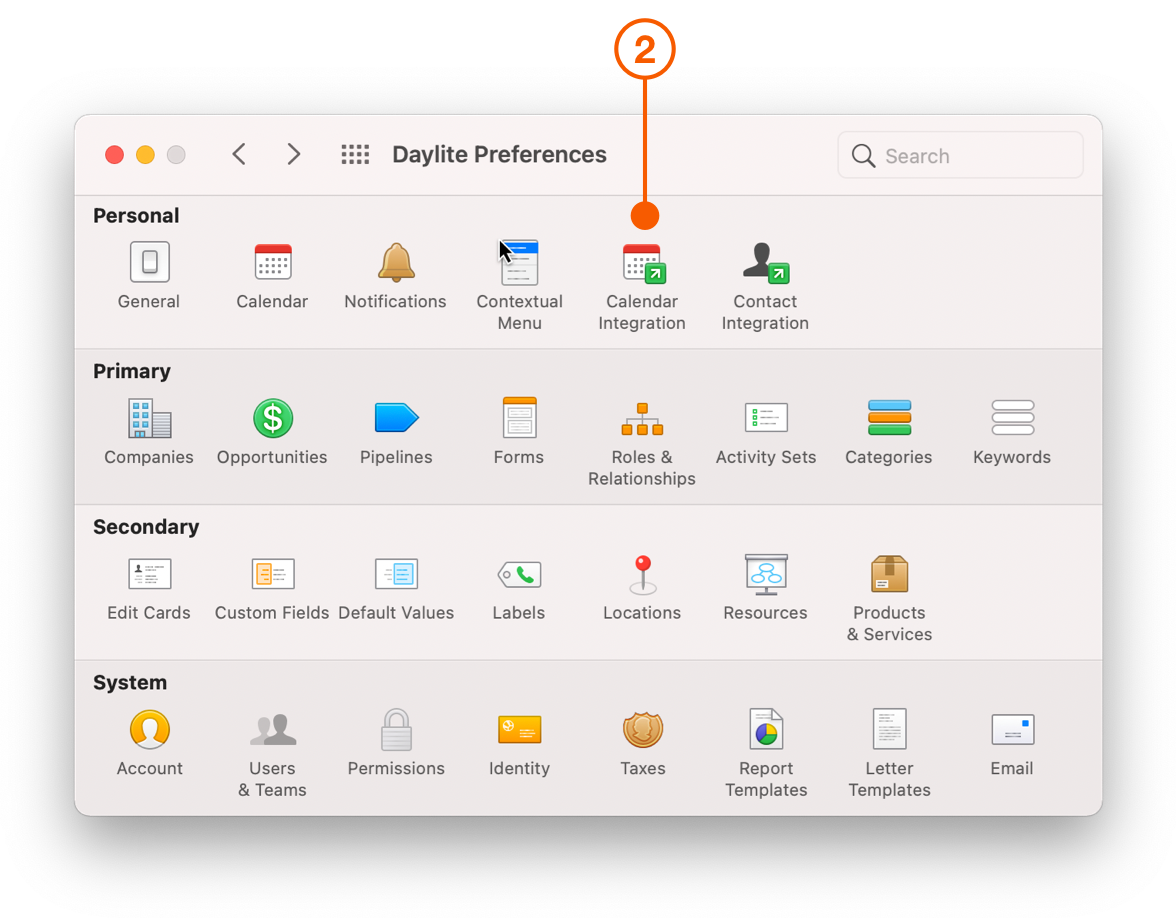Click the Permissions padlock icon
The image size is (1176, 918).
(396, 731)
